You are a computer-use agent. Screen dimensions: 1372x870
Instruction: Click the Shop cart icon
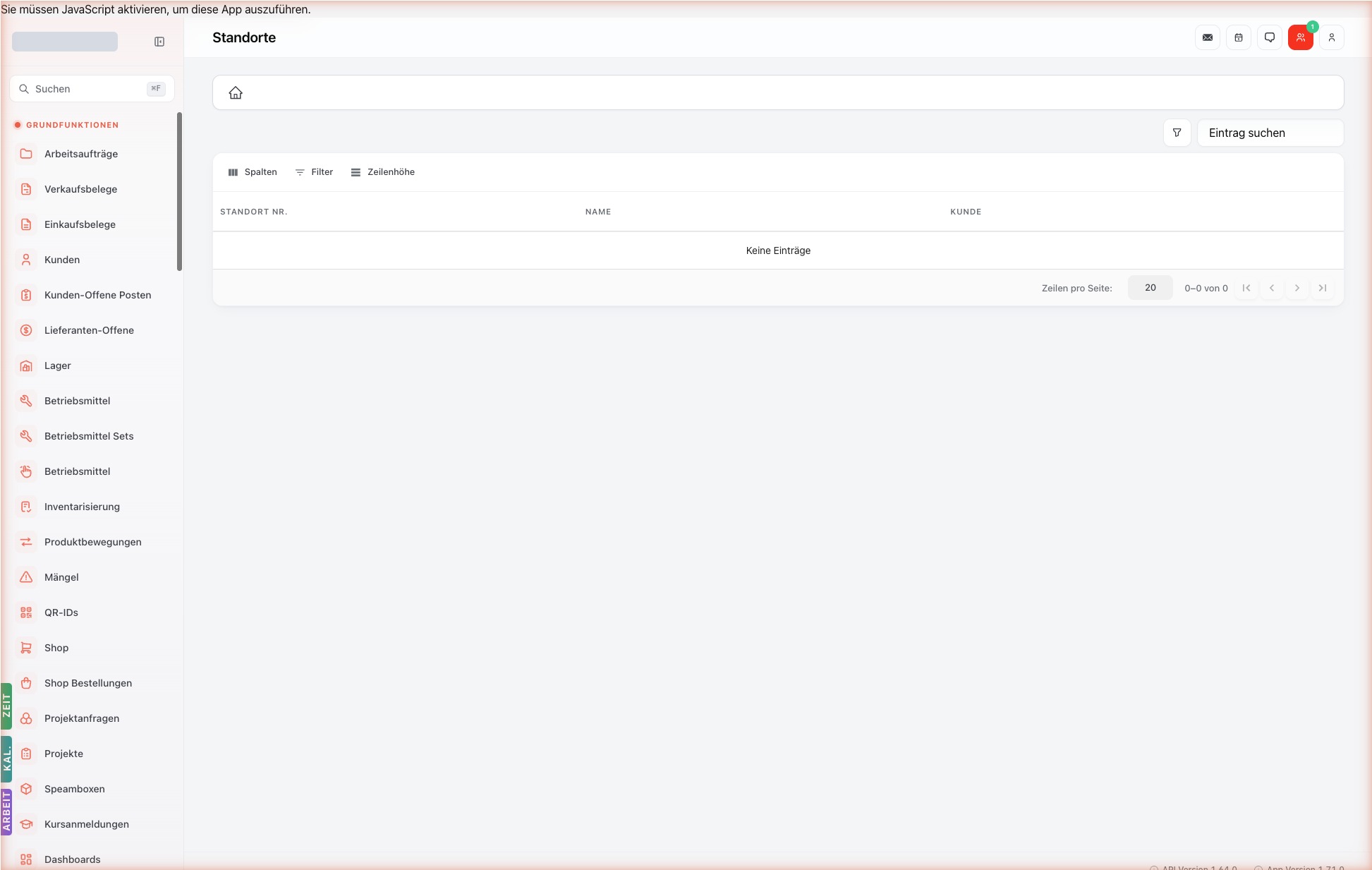tap(26, 648)
